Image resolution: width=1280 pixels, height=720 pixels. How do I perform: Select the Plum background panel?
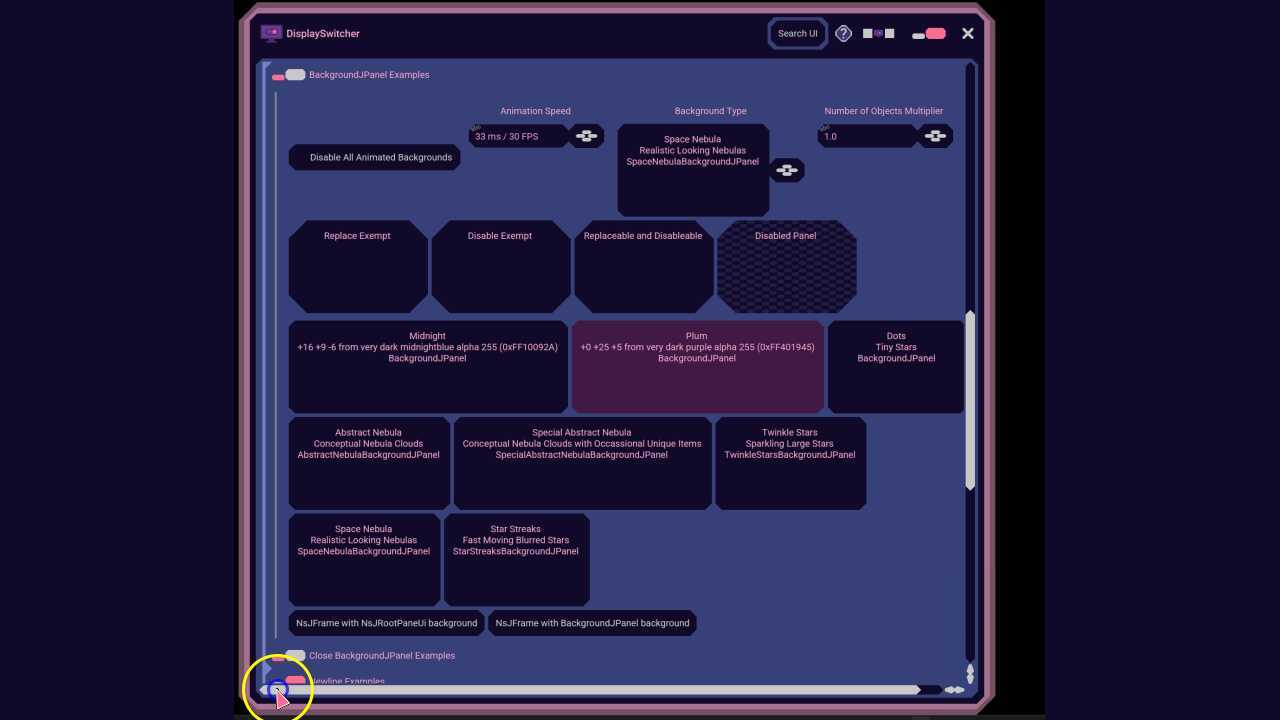[x=697, y=366]
